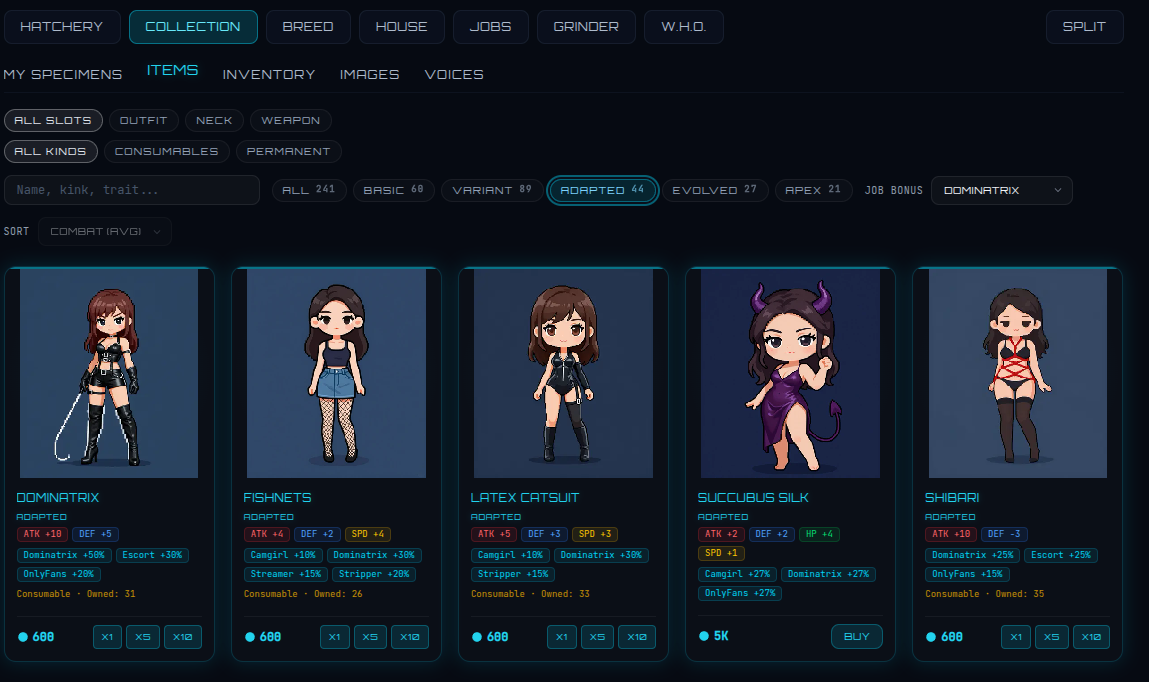Screen dimensions: 1149x682
Task: Buy X5 of Dominatrix item
Action: (x=143, y=637)
